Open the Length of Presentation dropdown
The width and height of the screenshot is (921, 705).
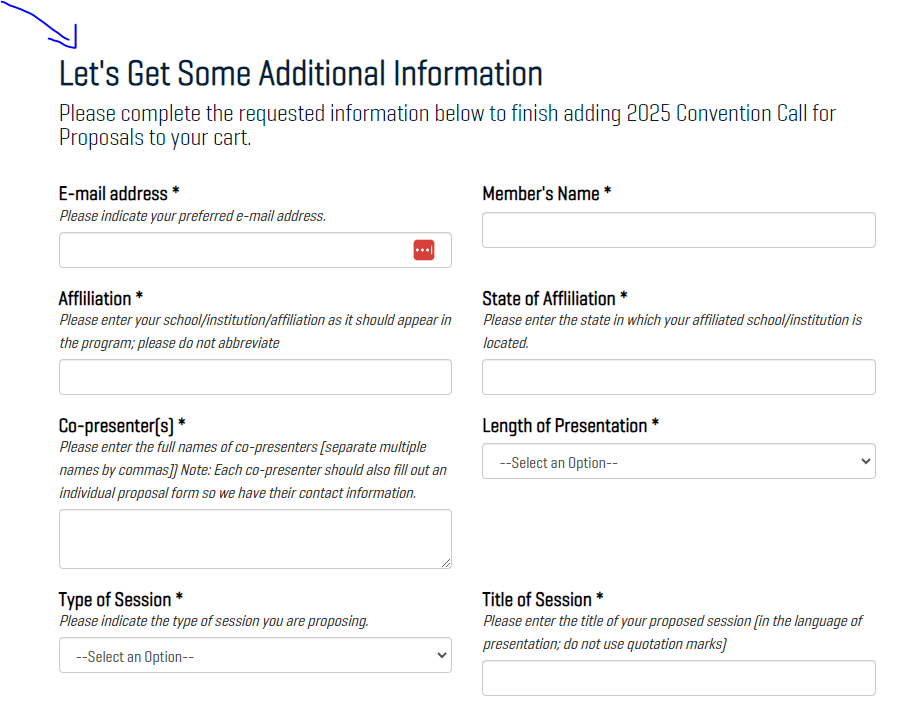click(678, 461)
